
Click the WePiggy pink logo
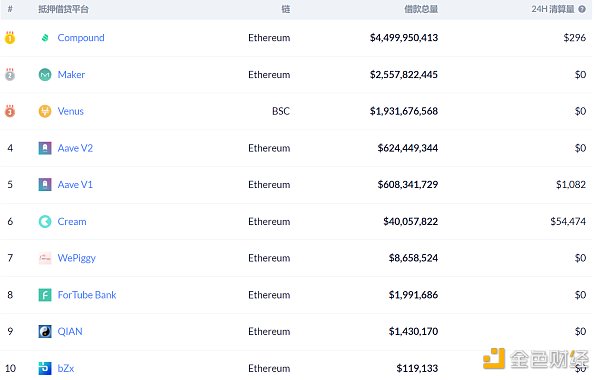[x=45, y=258]
